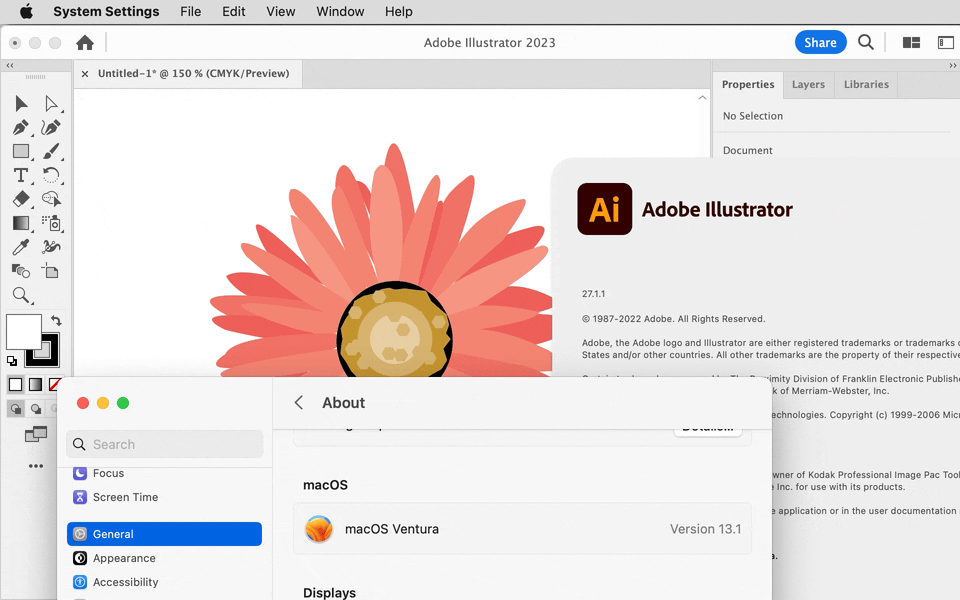Select the Type tool
The height and width of the screenshot is (600, 960).
[x=21, y=175]
